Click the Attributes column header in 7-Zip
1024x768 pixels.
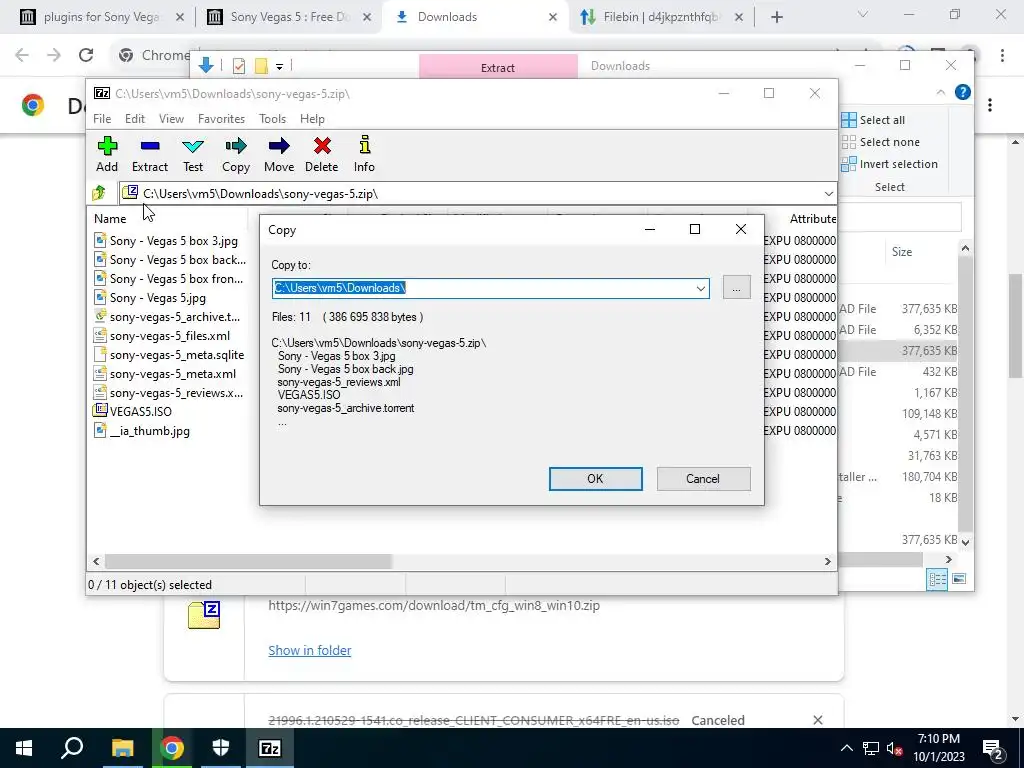click(812, 219)
